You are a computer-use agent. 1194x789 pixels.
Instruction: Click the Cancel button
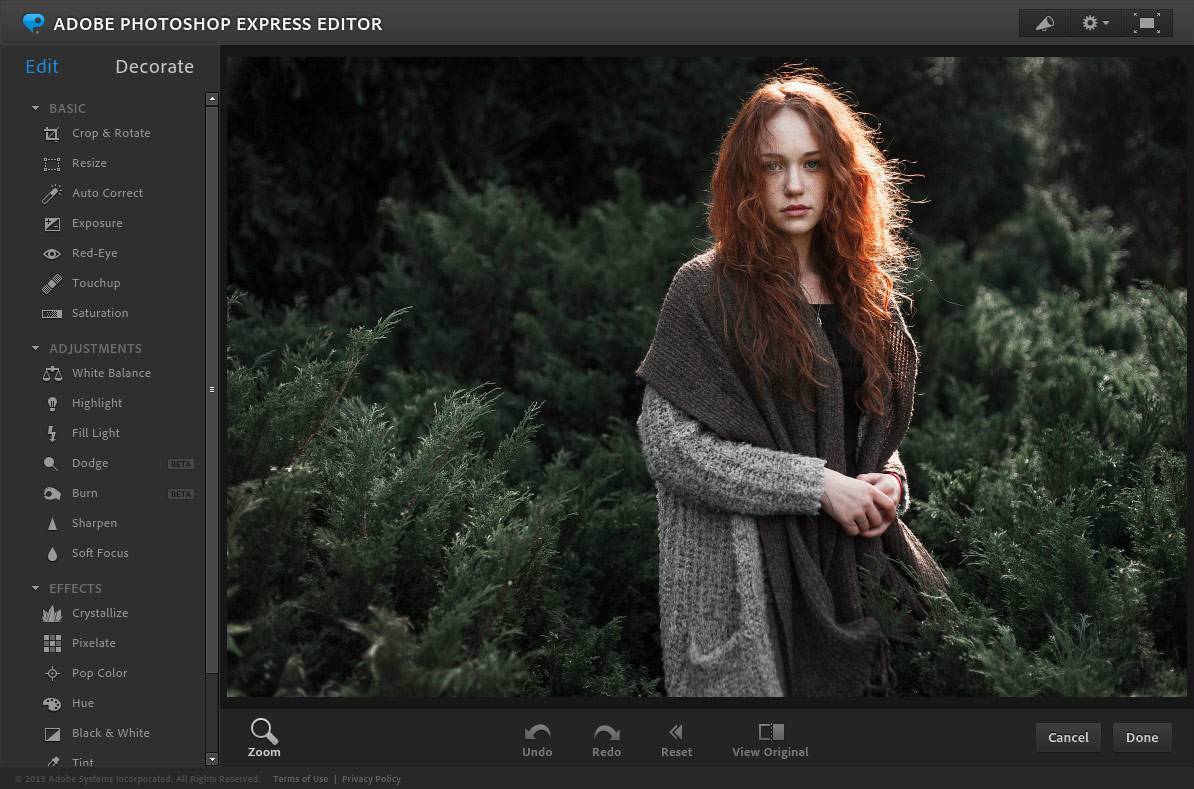[x=1068, y=737]
